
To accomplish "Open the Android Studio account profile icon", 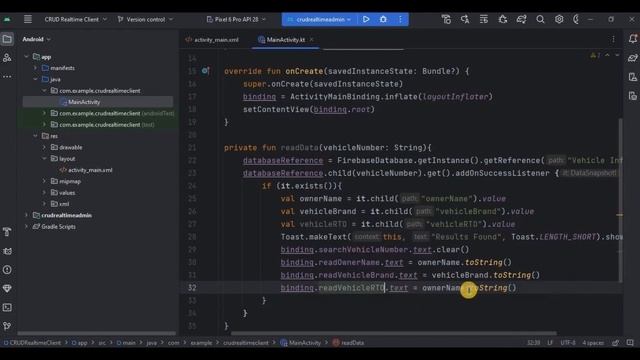I will tap(576, 19).
